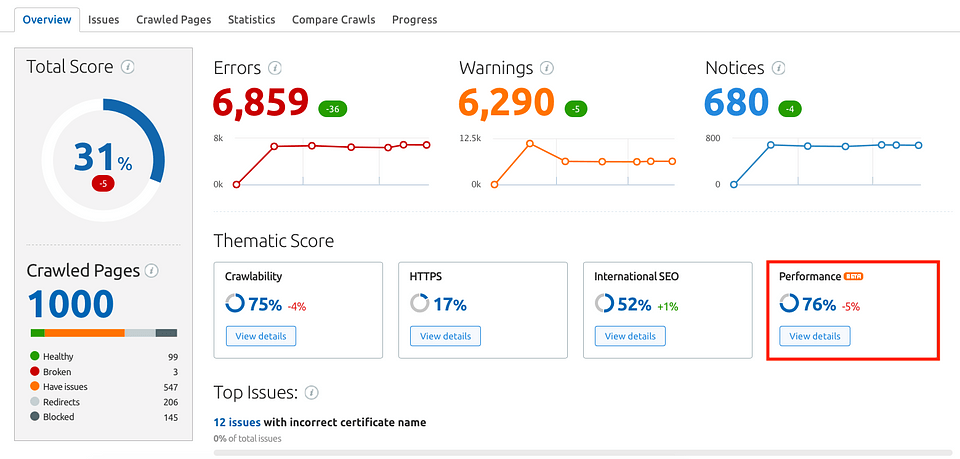Click the Thematic Score heading
The image size is (960, 459).
(274, 241)
